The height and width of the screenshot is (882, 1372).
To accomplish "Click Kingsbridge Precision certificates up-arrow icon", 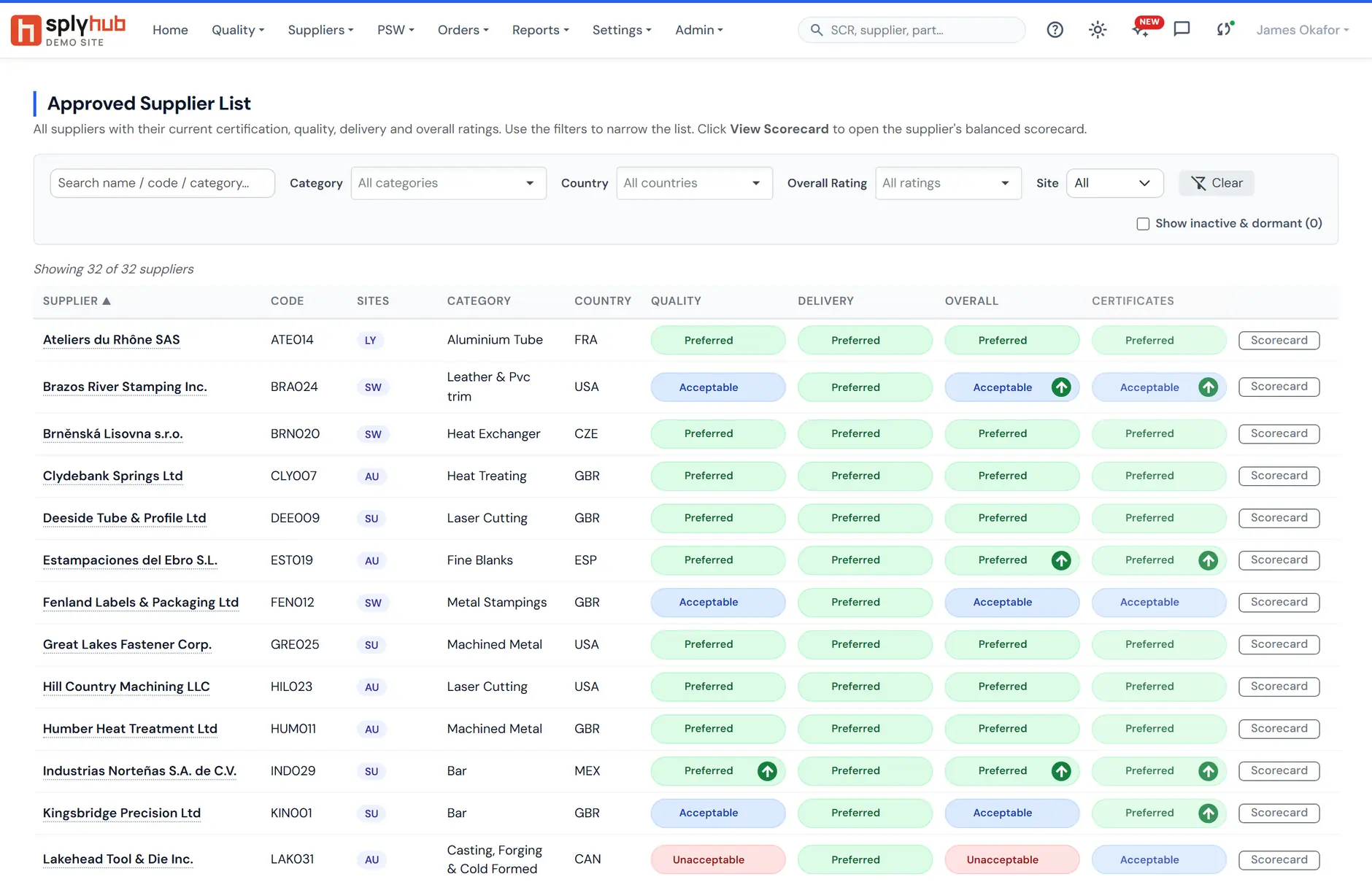I will 1208,813.
